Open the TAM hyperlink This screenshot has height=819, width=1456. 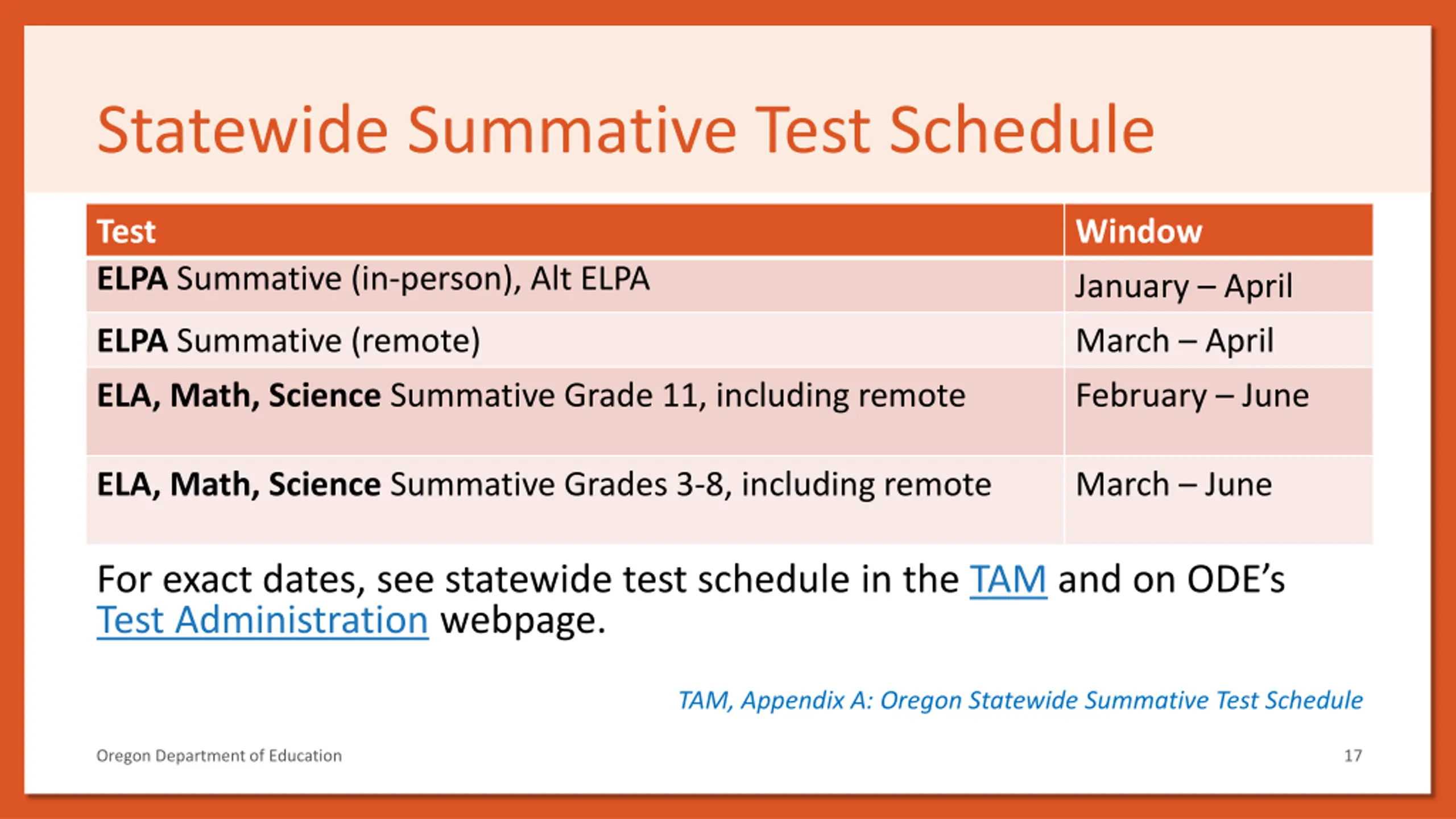1008,580
